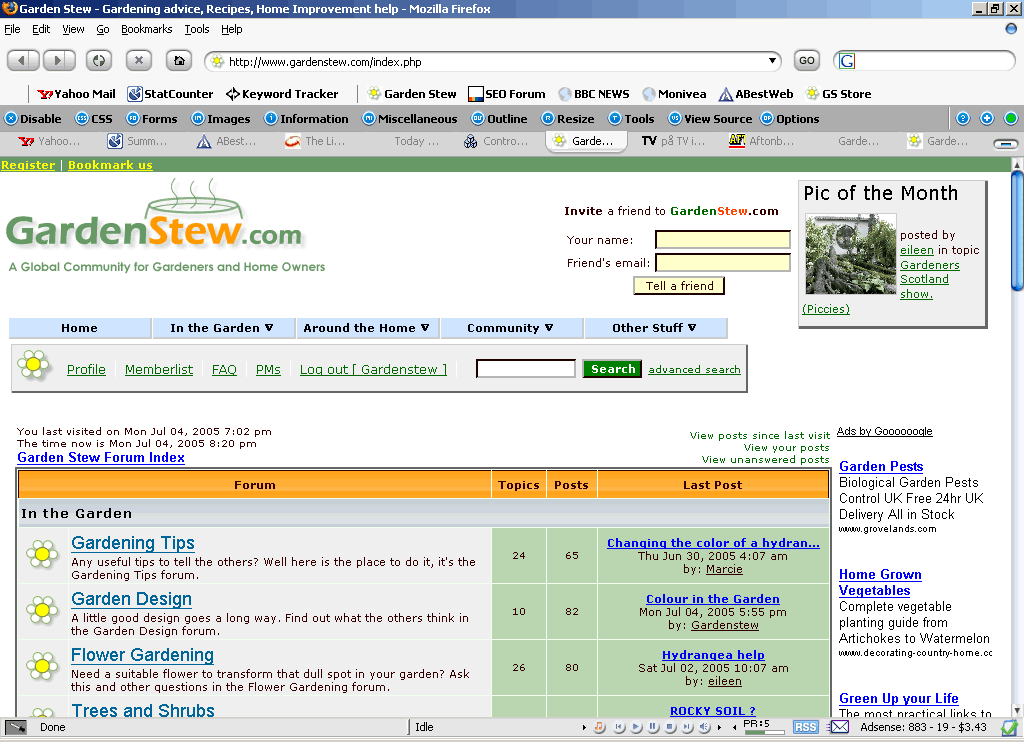Click the RSS icon in status bar
Image resolution: width=1024 pixels, height=742 pixels.
(805, 727)
